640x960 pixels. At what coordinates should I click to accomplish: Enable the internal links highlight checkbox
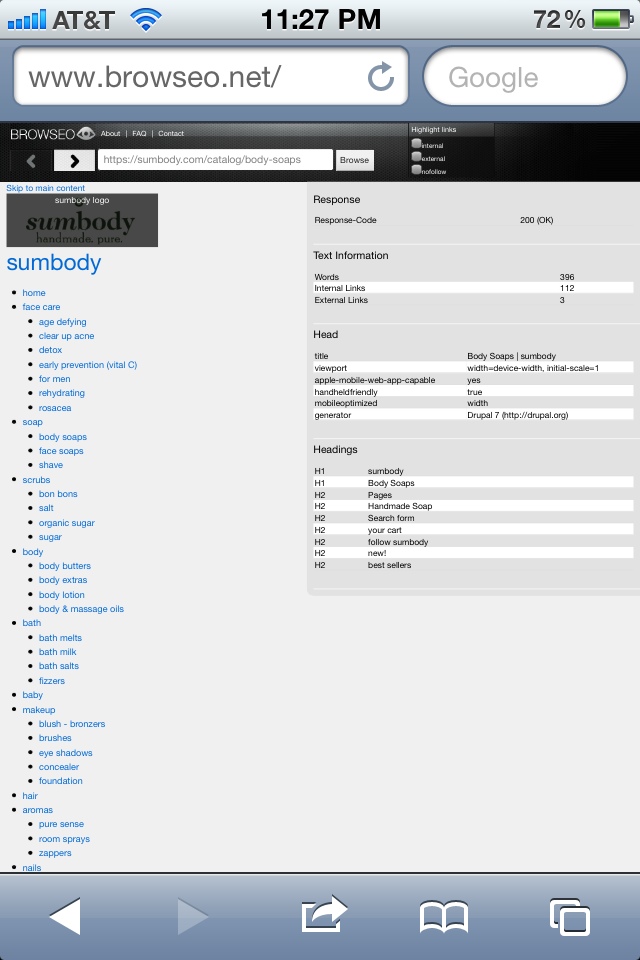pos(416,144)
